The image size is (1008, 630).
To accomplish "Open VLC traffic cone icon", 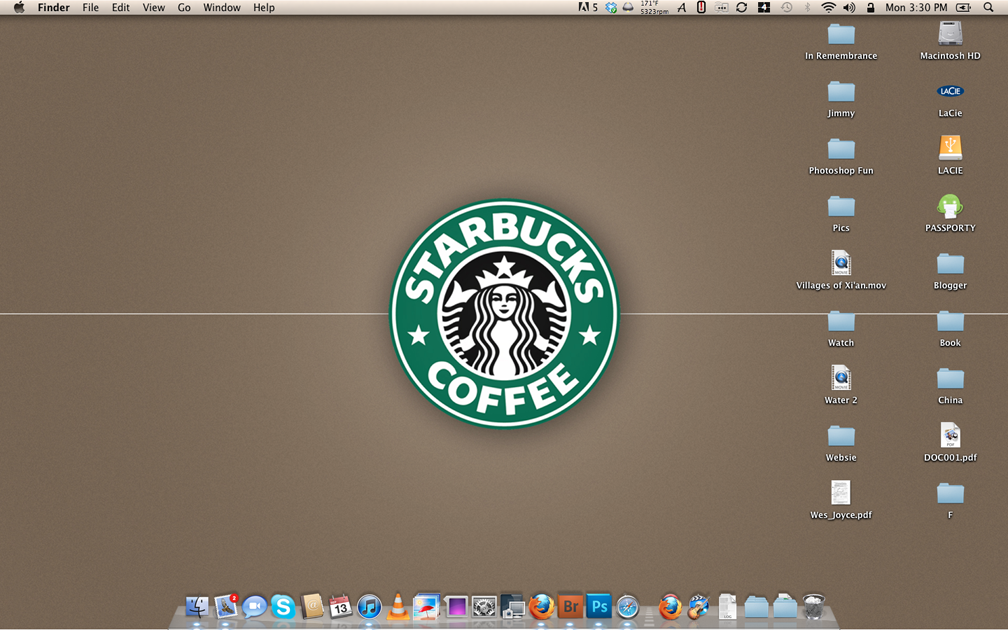I will 398,606.
